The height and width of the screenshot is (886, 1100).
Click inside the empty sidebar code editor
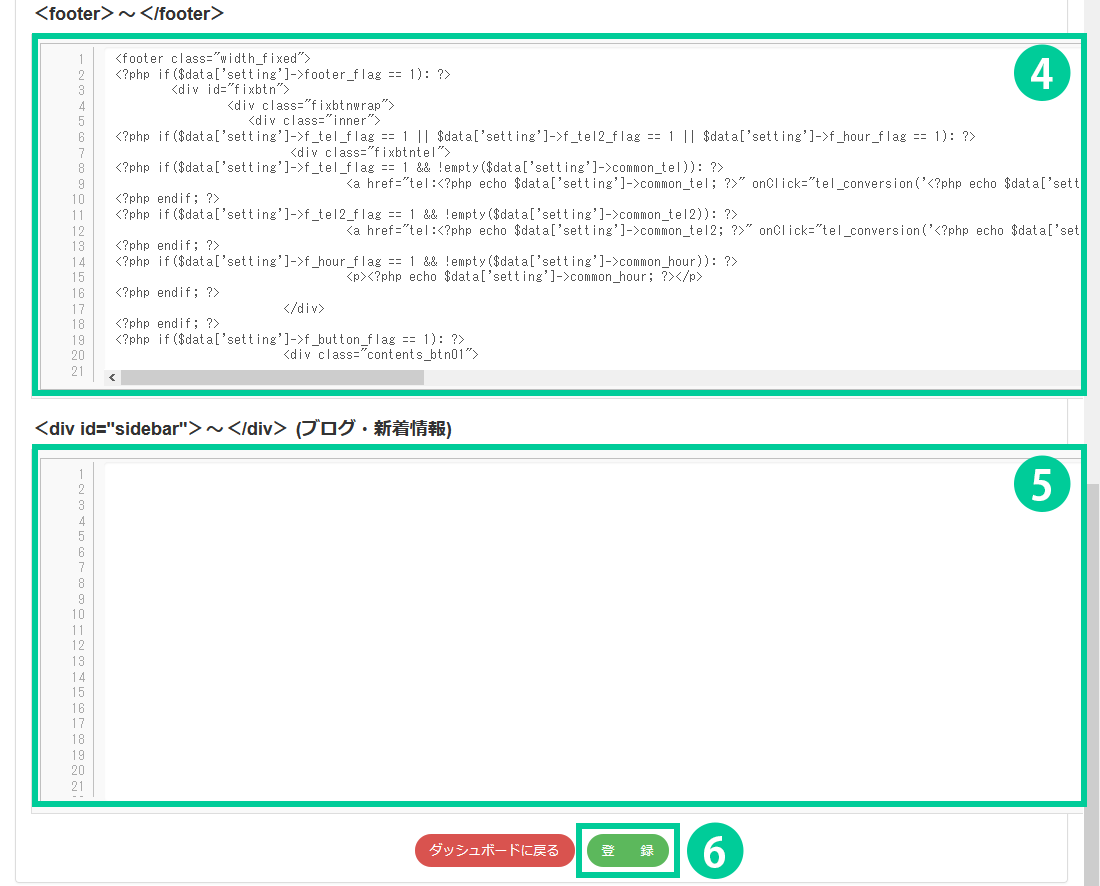[x=590, y=630]
